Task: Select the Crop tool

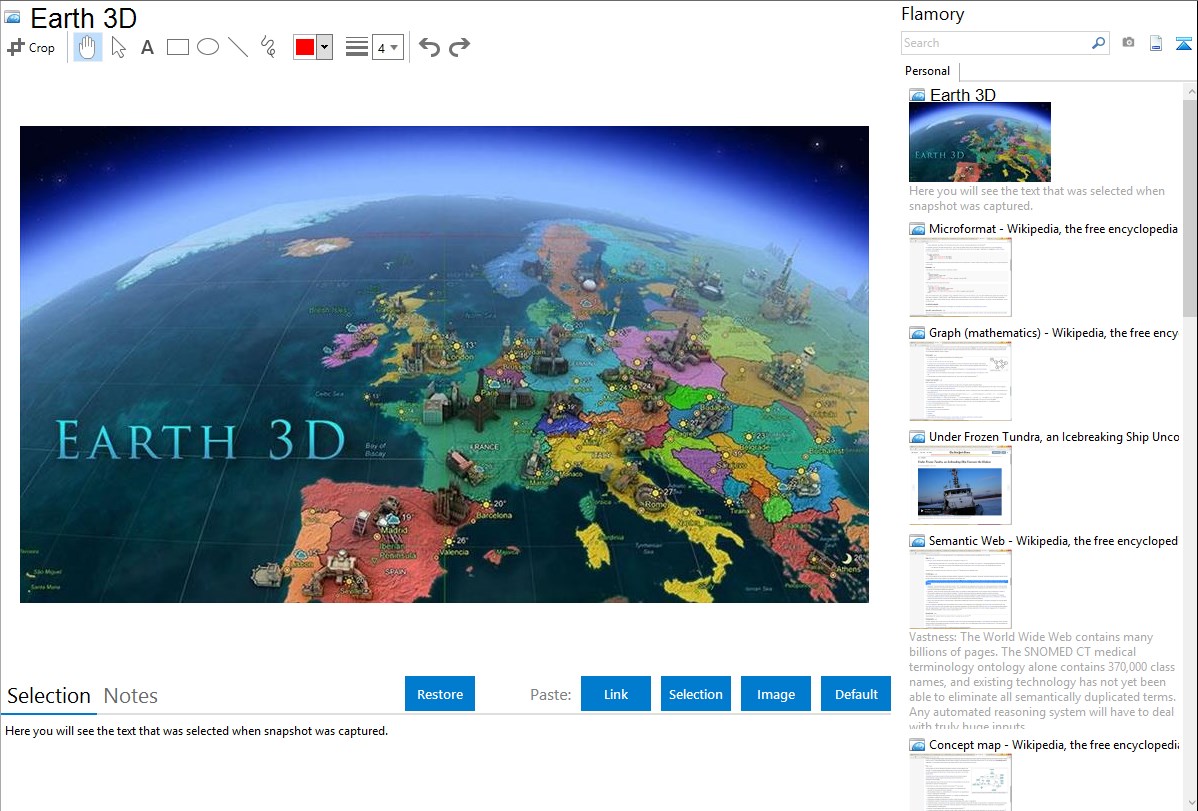Action: click(31, 47)
